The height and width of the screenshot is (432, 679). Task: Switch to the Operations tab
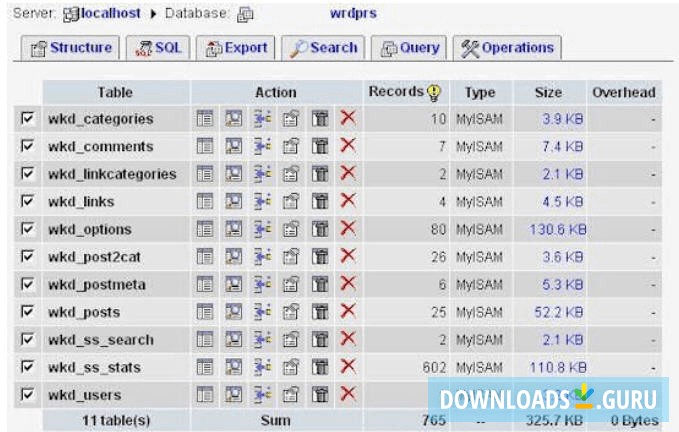click(508, 48)
